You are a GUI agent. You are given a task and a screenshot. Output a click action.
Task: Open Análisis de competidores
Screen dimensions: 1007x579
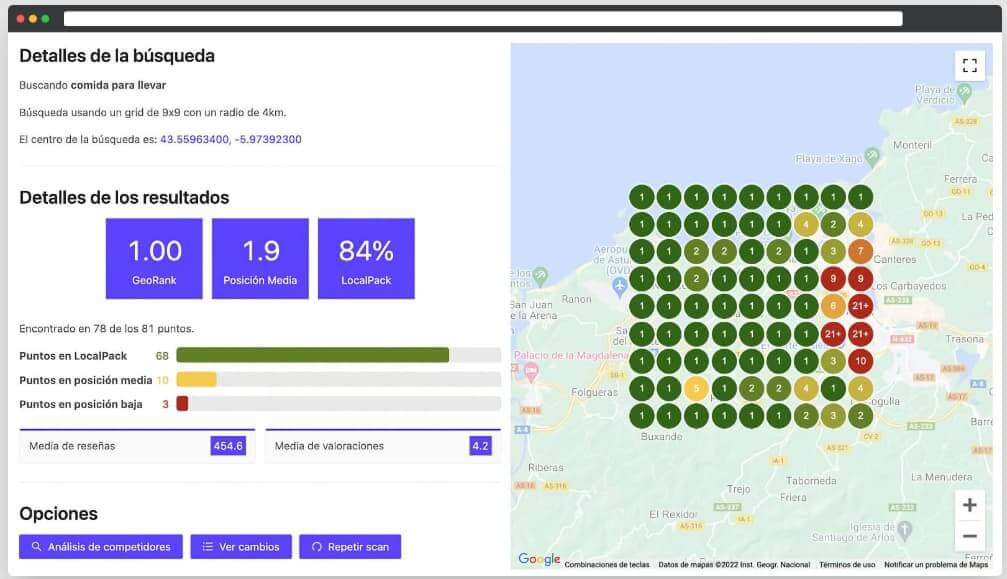pos(101,547)
